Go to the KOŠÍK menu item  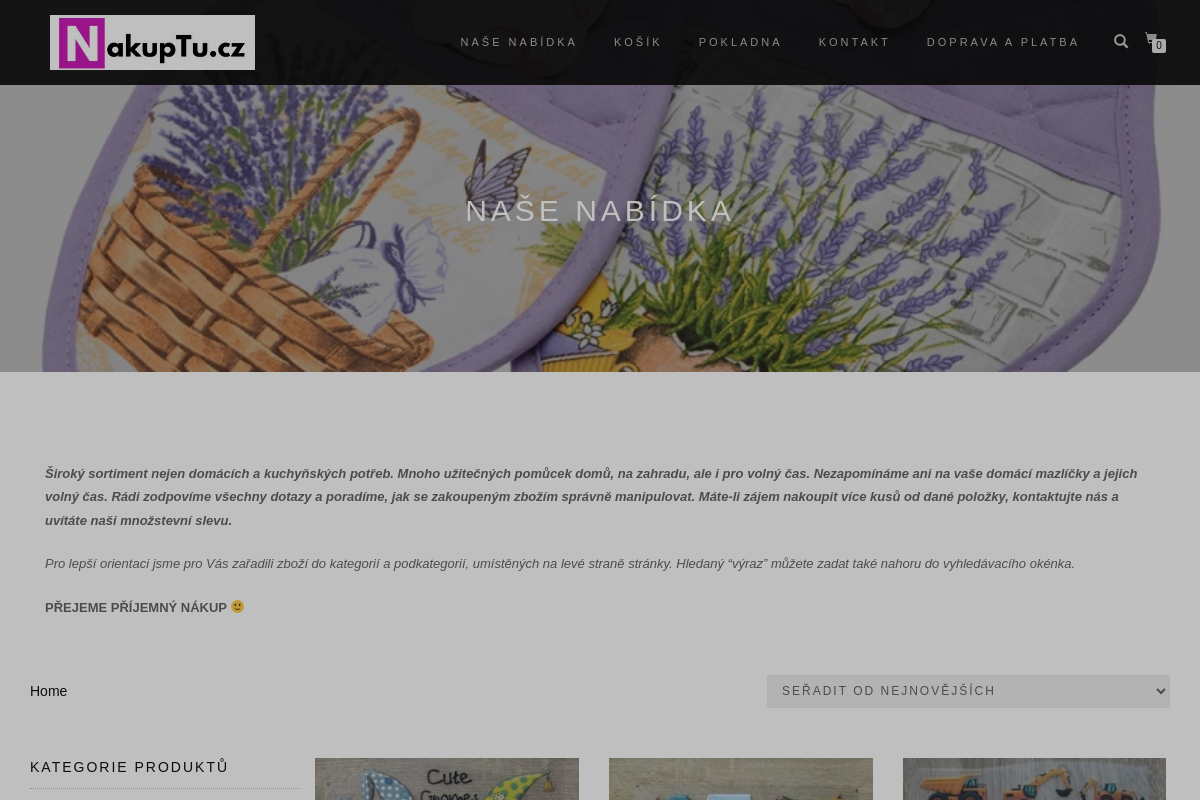[x=638, y=42]
